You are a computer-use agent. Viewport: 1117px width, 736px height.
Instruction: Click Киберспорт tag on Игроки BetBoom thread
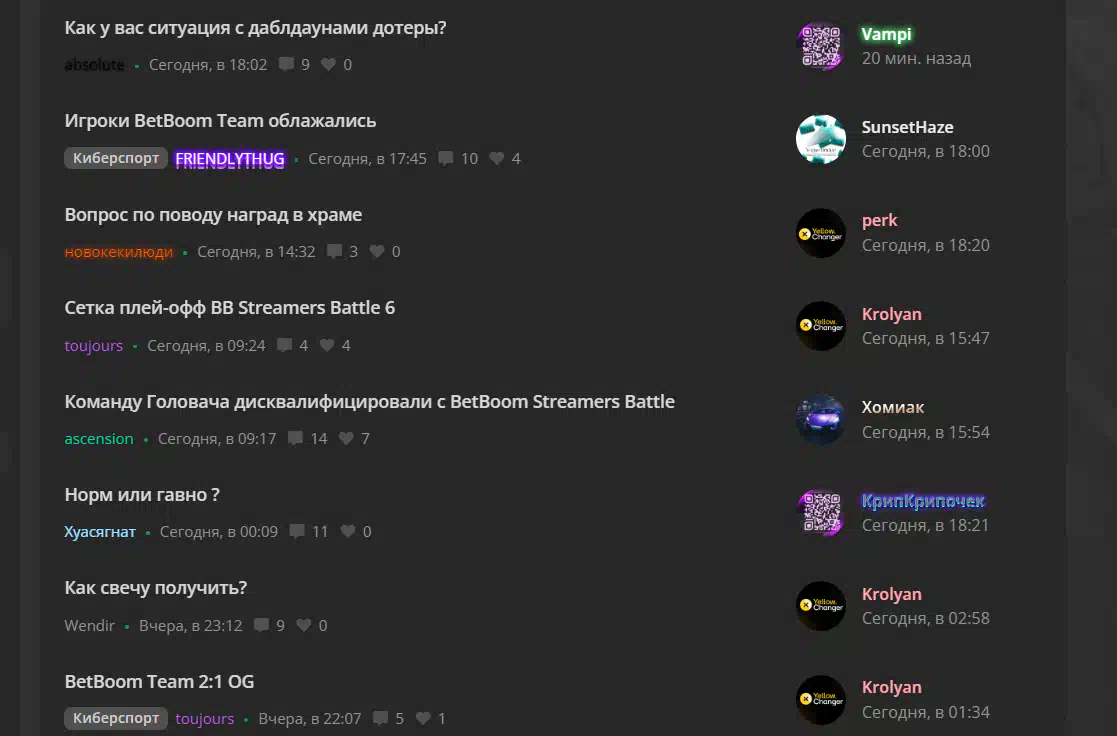[116, 158]
